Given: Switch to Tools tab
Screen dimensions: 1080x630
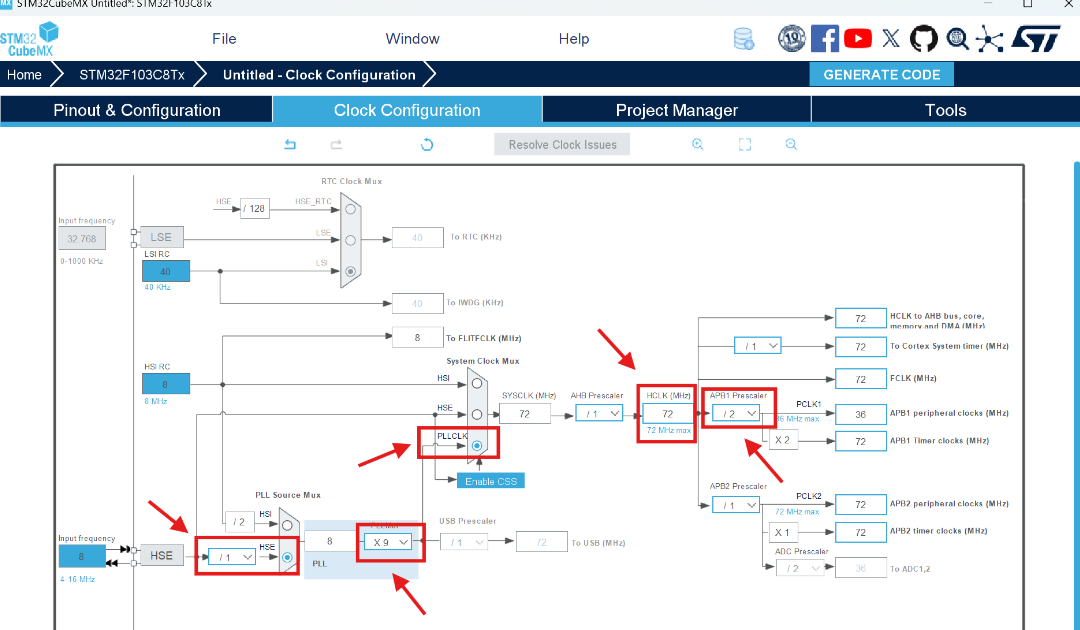Looking at the screenshot, I should (946, 110).
